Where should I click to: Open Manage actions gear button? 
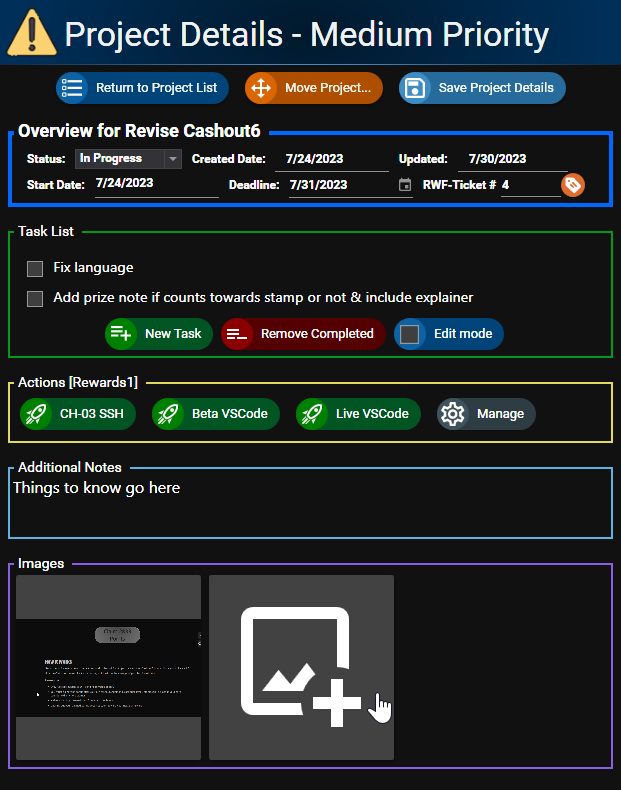(486, 414)
